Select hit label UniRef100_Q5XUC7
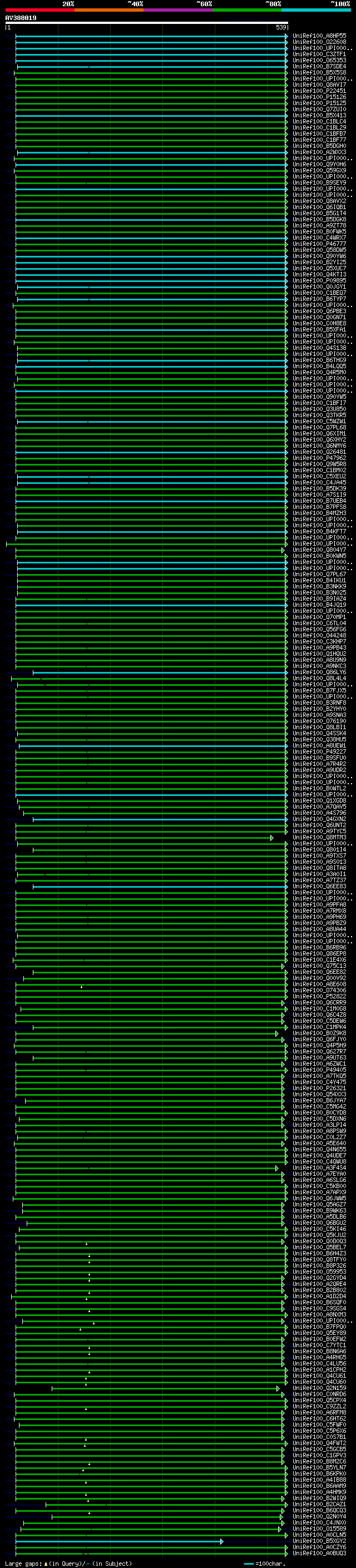The height and width of the screenshot is (1568, 356). tap(319, 268)
